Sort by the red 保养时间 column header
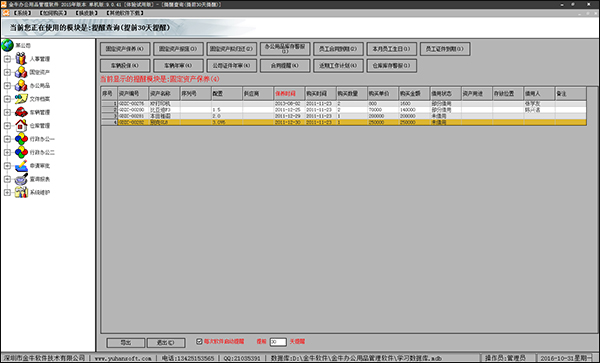This screenshot has height=363, width=600. [x=289, y=94]
